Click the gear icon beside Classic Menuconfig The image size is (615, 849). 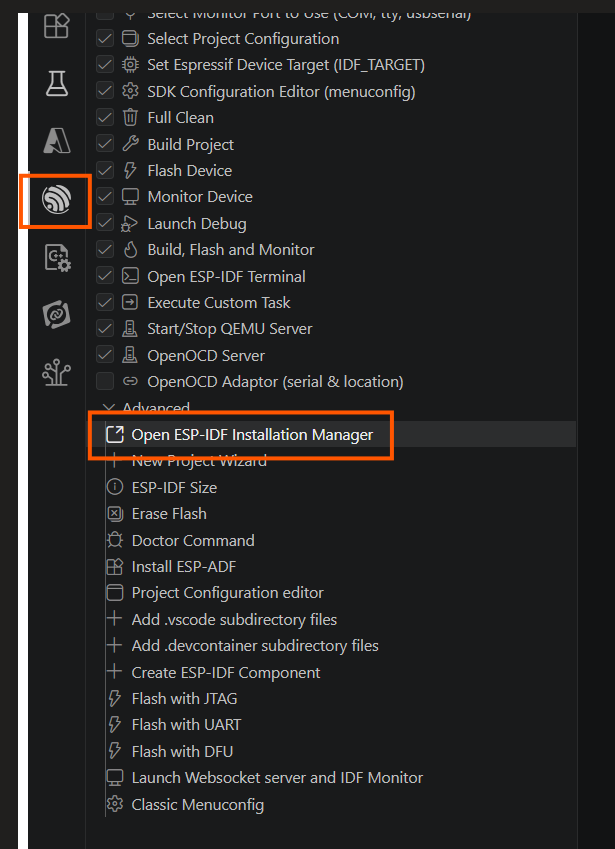115,804
